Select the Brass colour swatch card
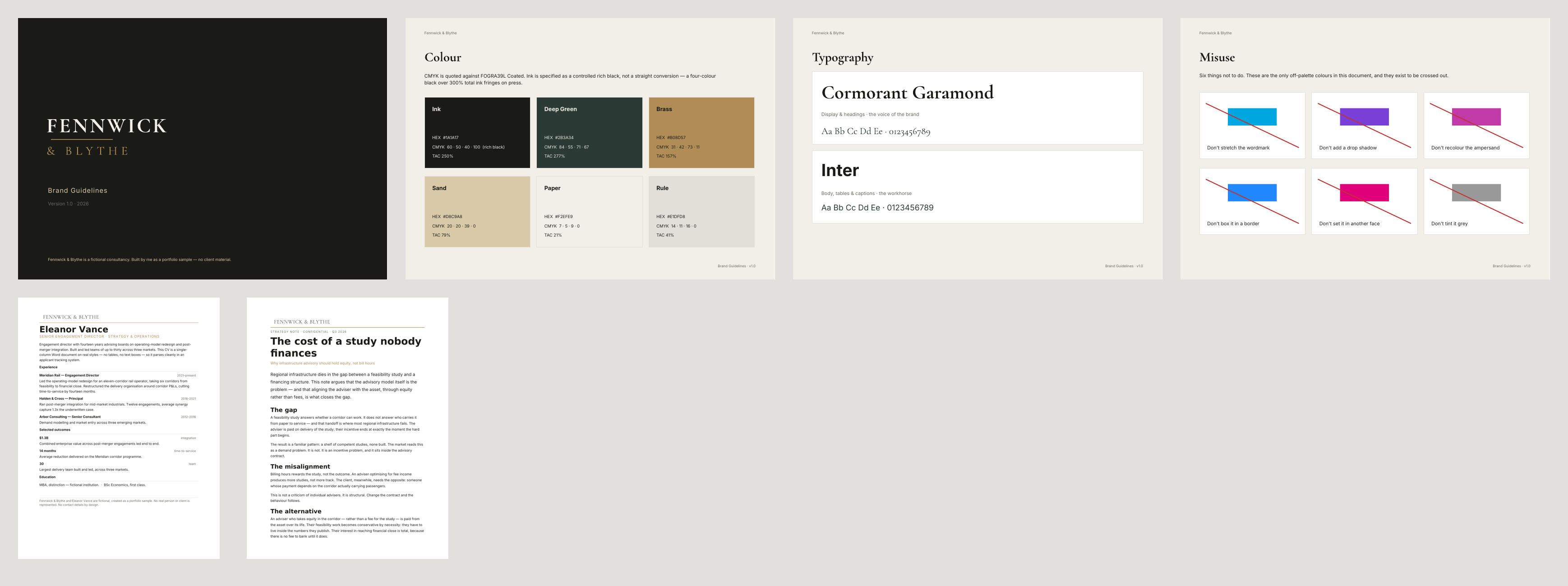Screen dimensions: 1568x586 point(701,132)
